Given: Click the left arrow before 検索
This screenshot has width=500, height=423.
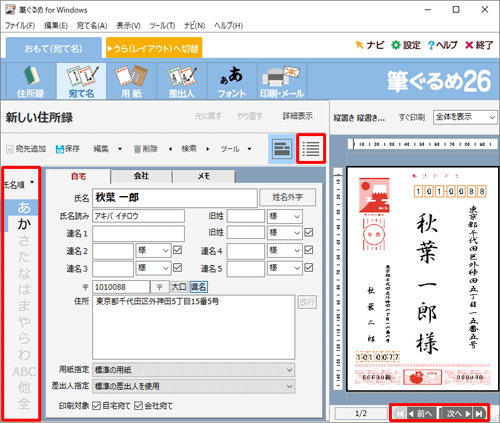Looking at the screenshot, I should [x=171, y=149].
